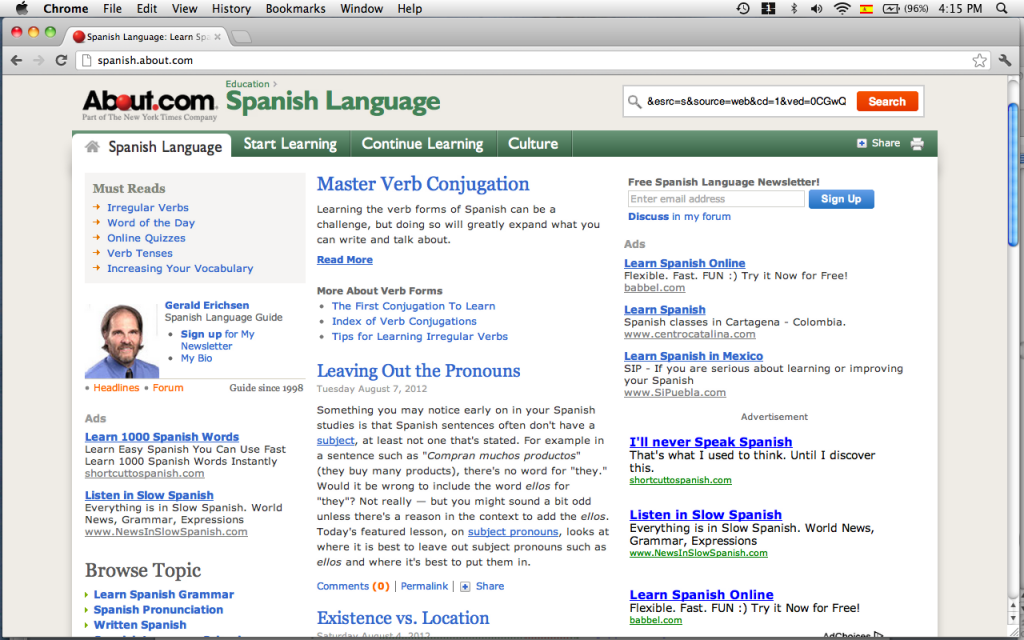Click Discuss in my forum link
1024x640 pixels.
(x=679, y=217)
